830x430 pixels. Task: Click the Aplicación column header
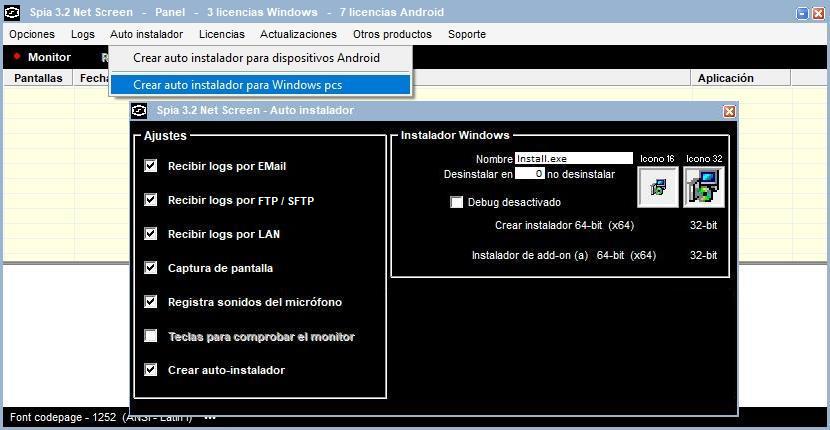point(741,78)
